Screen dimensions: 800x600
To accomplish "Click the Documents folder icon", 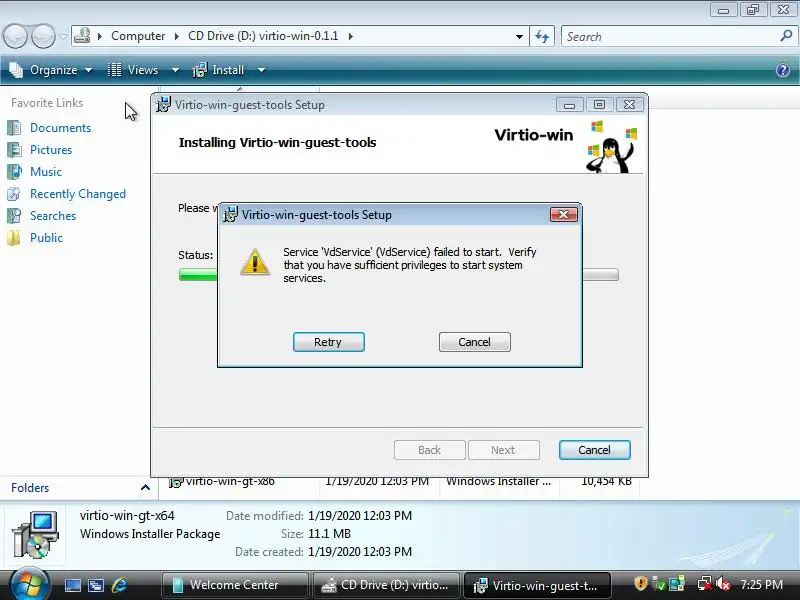I will pos(14,128).
